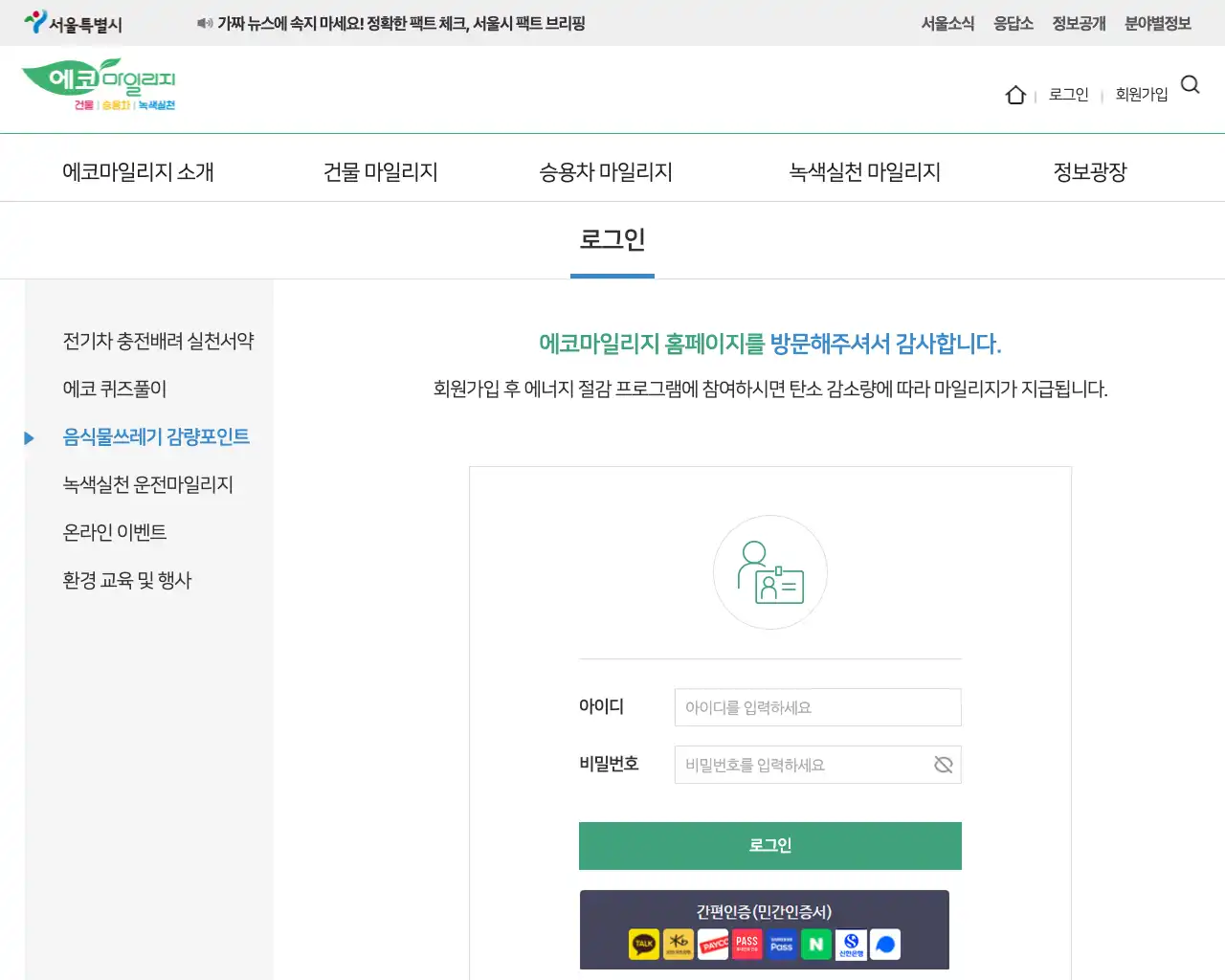Screen dimensions: 1225x980
Task: Open 승용차 마일리지 menu
Action: (606, 172)
